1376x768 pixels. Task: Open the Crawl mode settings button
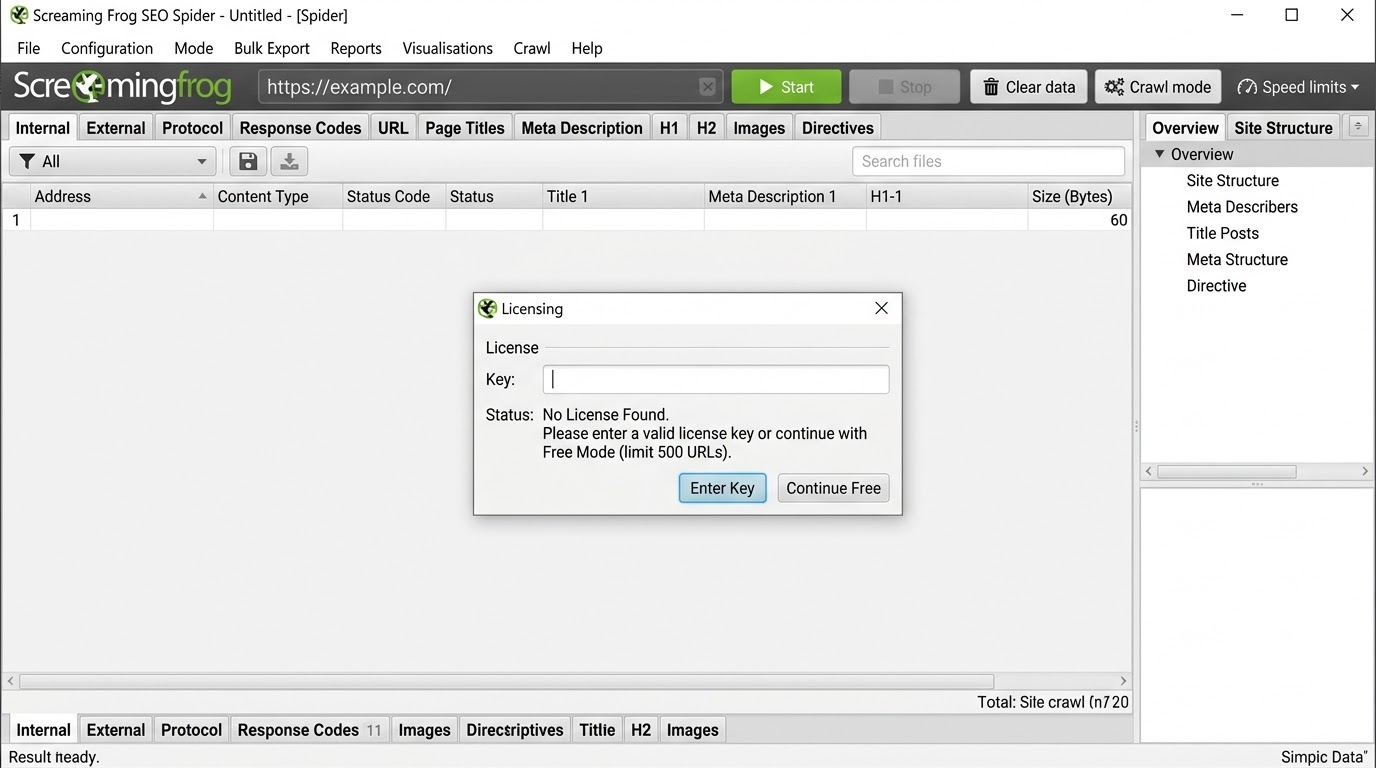click(x=1158, y=87)
